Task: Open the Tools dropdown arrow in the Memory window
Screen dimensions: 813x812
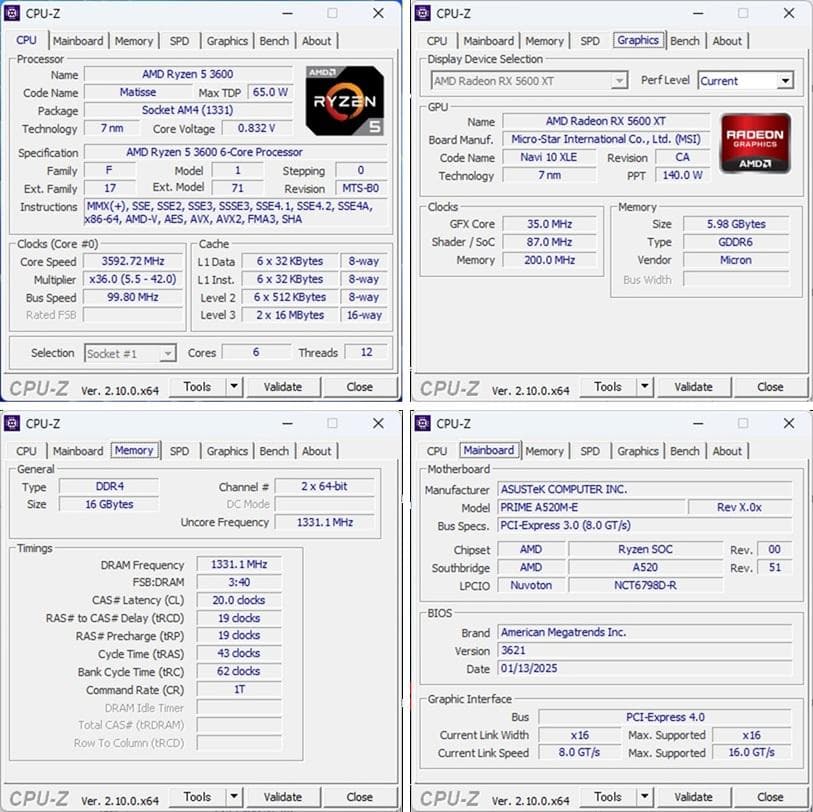Action: [x=234, y=797]
